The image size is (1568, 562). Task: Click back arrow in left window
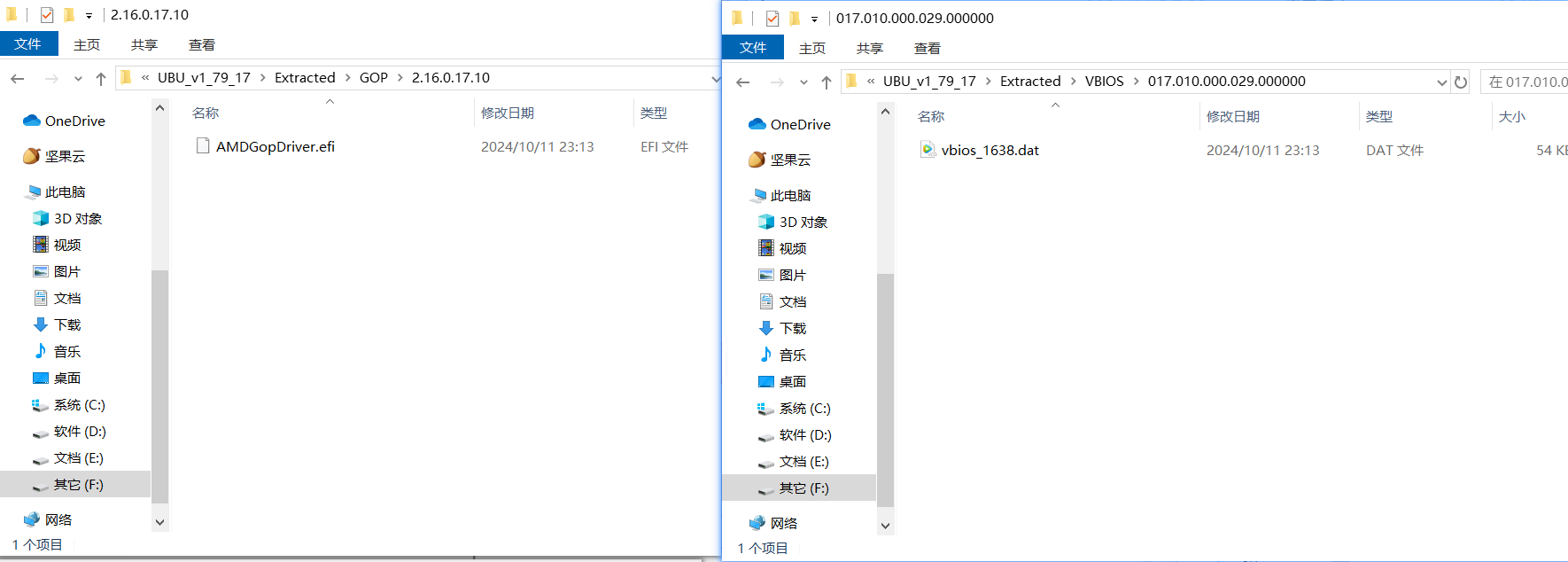[18, 79]
